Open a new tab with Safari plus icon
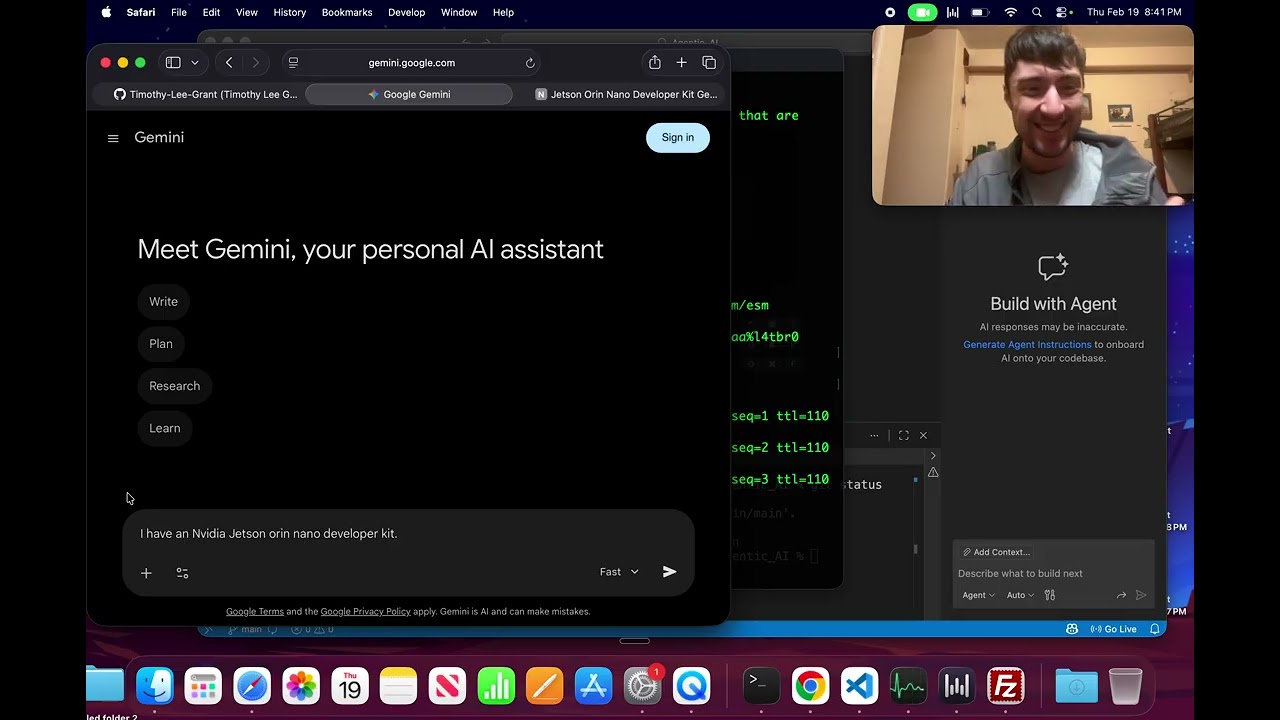 pos(681,62)
